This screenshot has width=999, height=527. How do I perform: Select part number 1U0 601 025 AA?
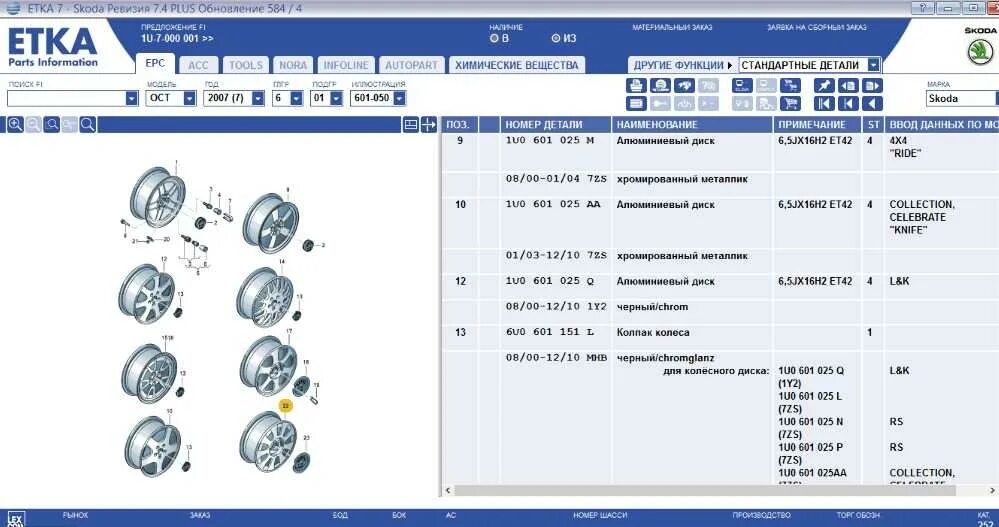[553, 204]
